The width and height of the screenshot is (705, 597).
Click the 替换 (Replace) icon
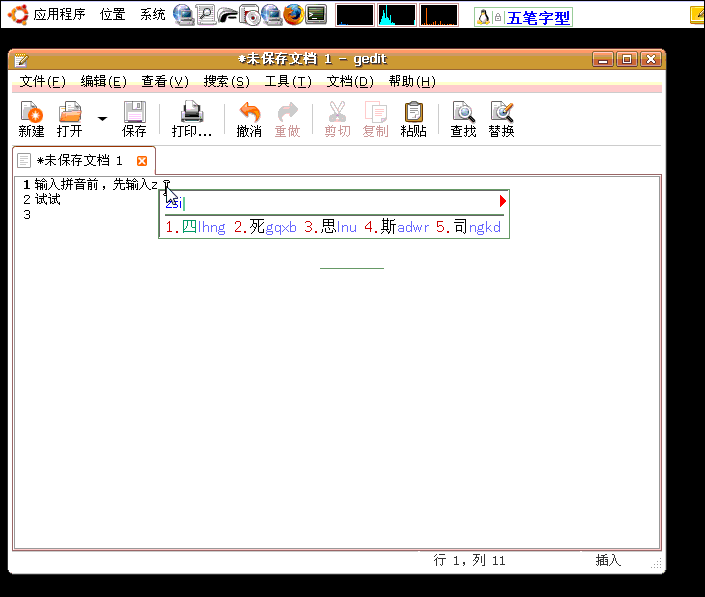click(502, 112)
